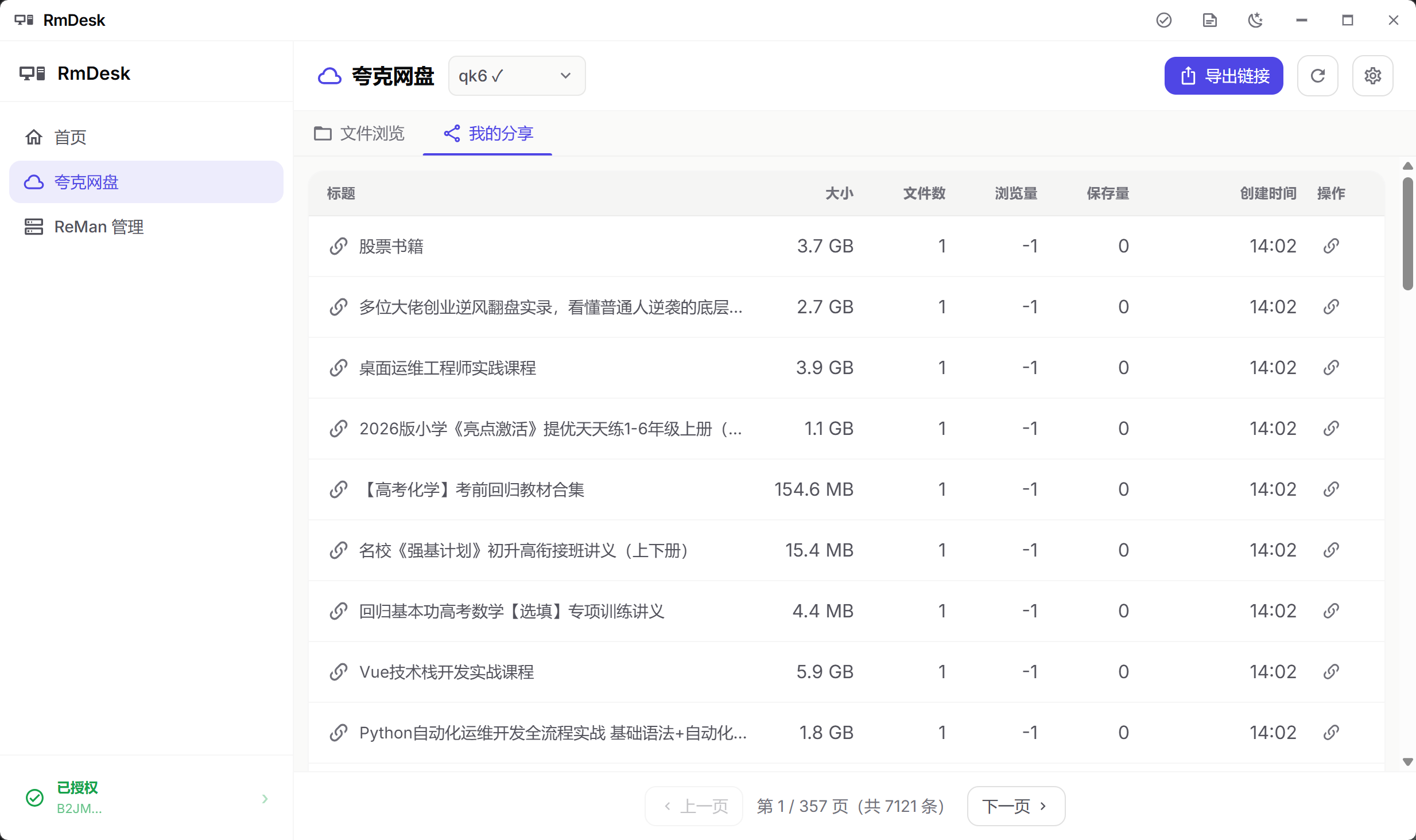Toggle dark mode moon icon
The width and height of the screenshot is (1416, 840).
1255,20
